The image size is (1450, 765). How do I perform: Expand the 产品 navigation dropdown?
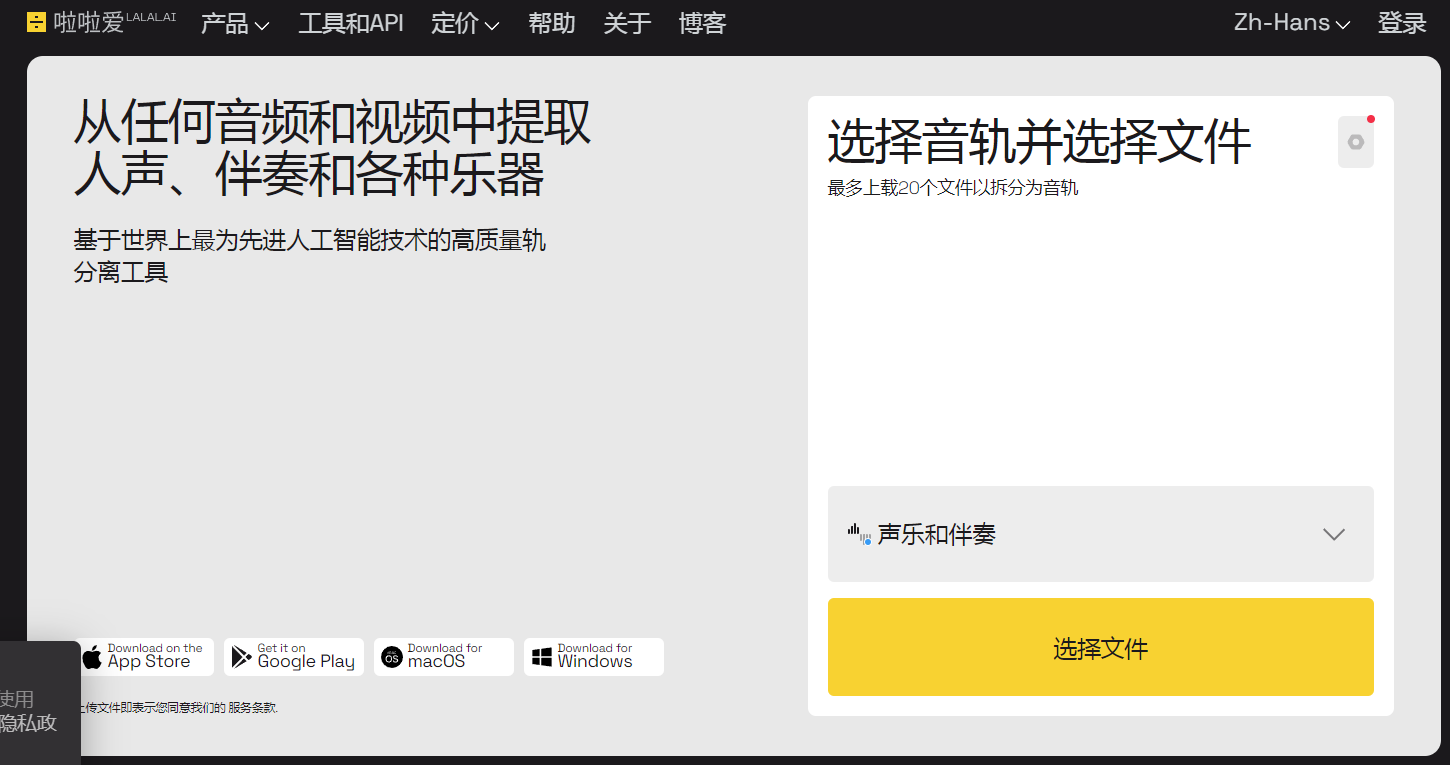pyautogui.click(x=235, y=23)
